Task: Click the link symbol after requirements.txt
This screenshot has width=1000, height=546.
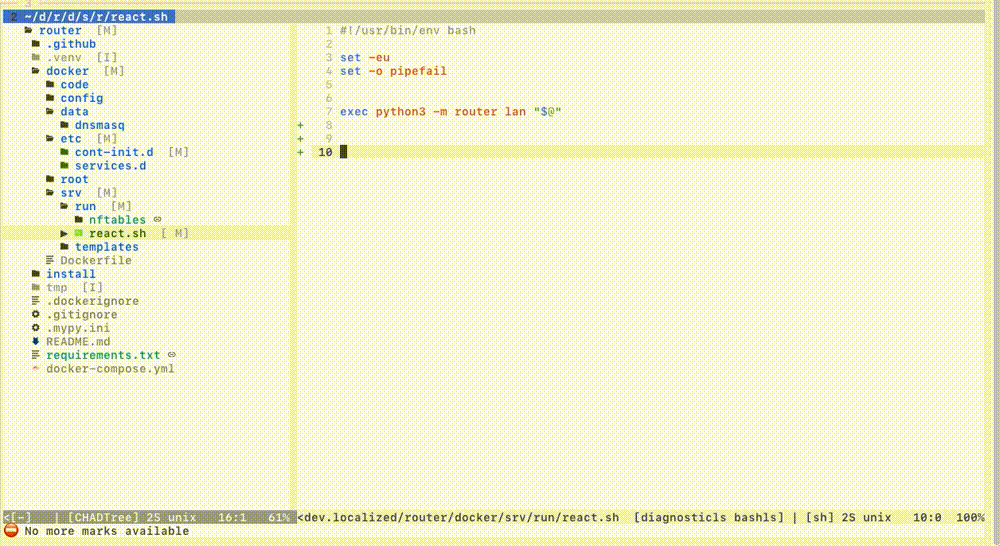Action: 171,355
